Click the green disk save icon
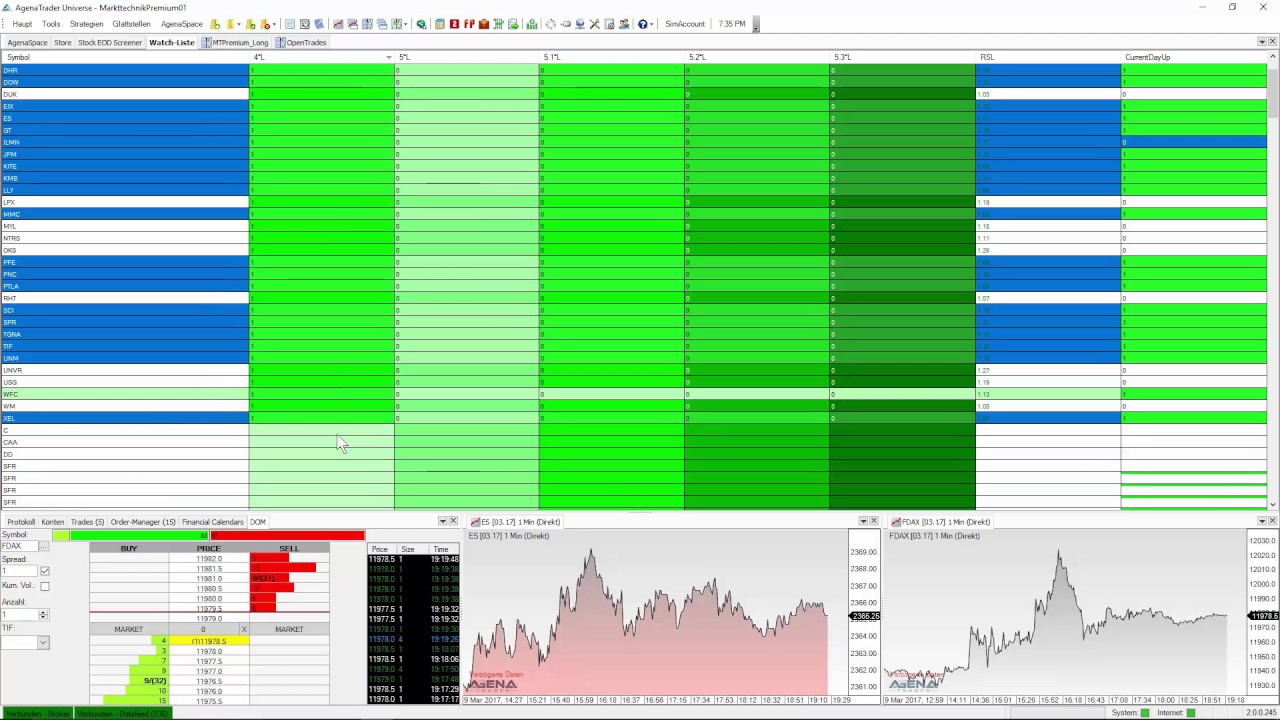The width and height of the screenshot is (1280, 720). pos(513,24)
